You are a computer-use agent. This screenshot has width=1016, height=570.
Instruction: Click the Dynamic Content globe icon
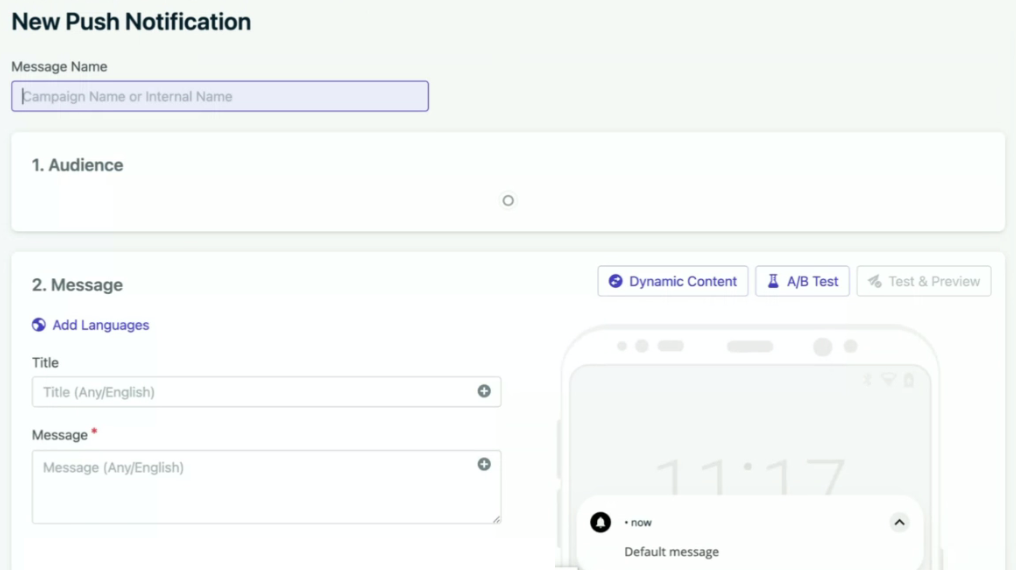[616, 281]
